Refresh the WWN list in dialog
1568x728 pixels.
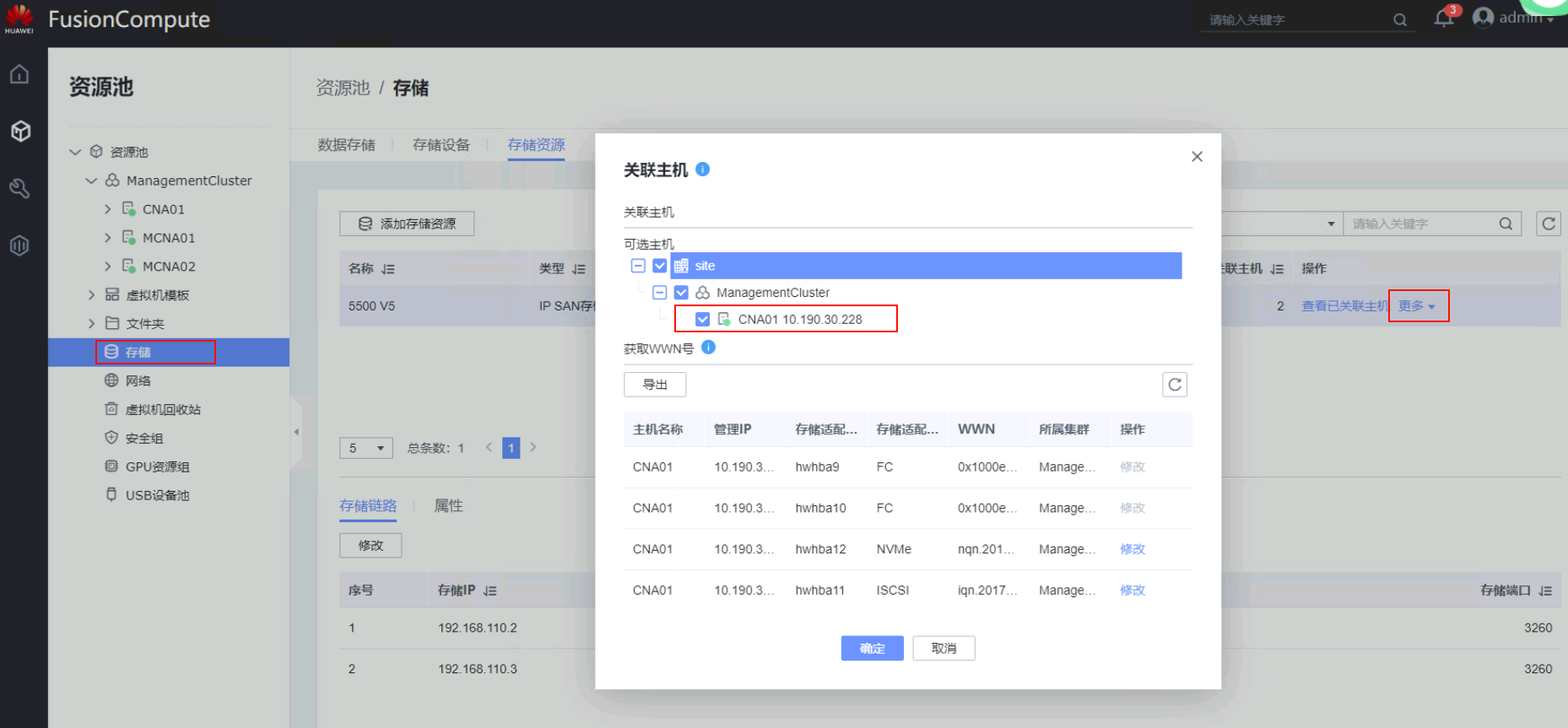[1174, 385]
